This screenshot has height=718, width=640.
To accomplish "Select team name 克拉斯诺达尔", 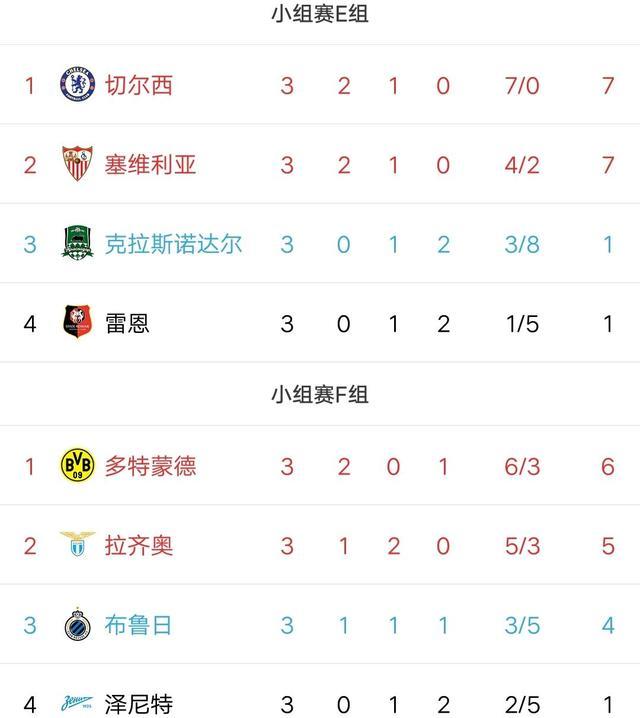I will click(x=173, y=244).
